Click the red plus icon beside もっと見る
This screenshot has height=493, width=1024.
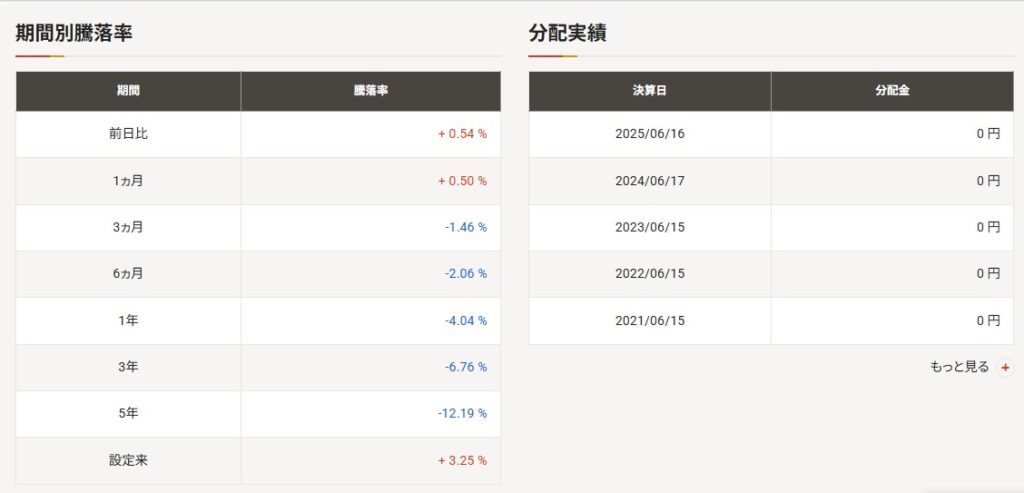[1005, 368]
